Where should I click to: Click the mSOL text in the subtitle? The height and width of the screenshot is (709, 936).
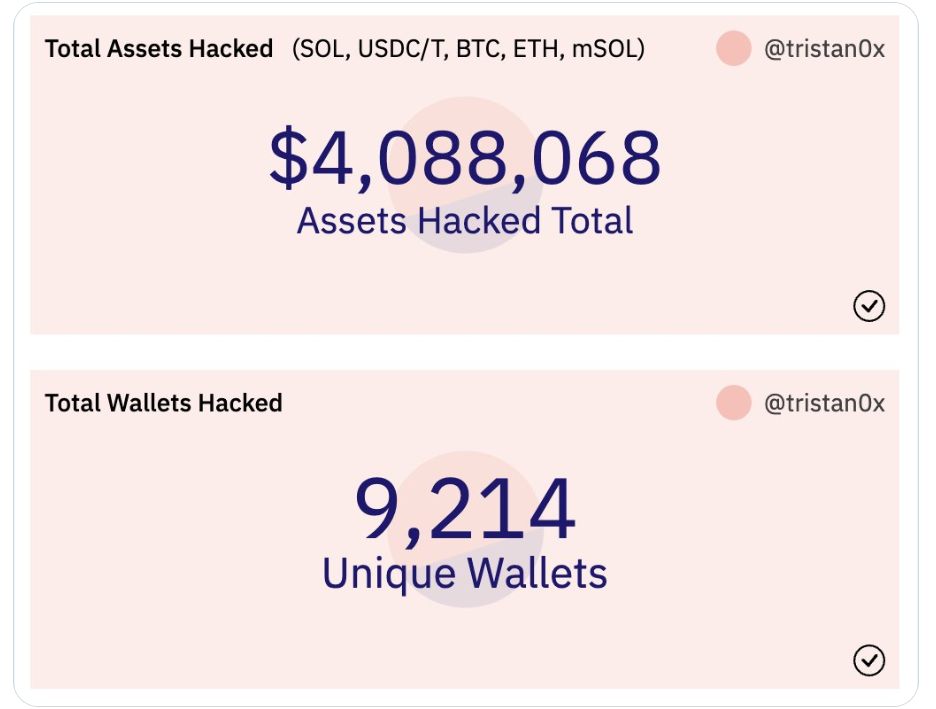(x=604, y=49)
